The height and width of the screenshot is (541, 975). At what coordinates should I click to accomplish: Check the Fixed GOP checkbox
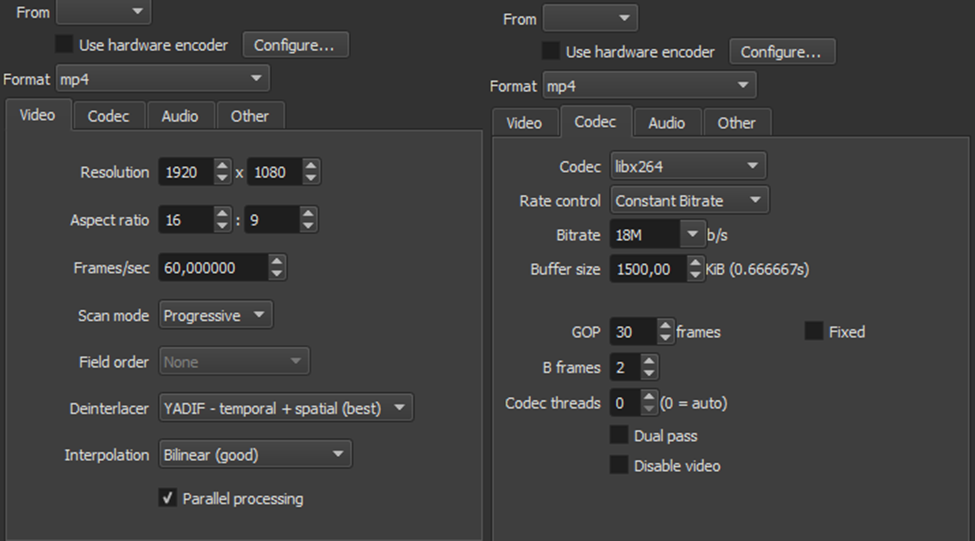pos(813,331)
